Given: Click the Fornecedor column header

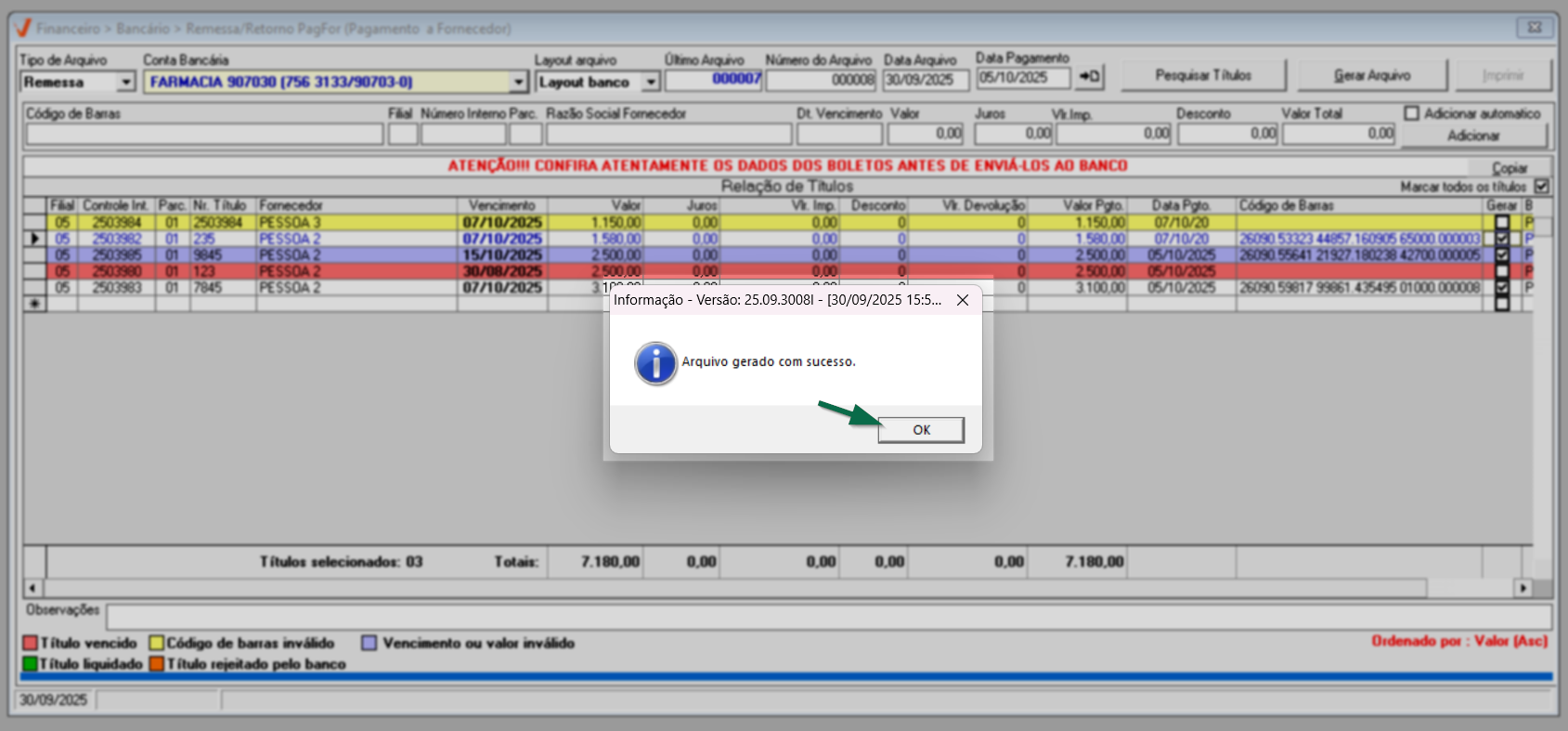Looking at the screenshot, I should point(356,205).
